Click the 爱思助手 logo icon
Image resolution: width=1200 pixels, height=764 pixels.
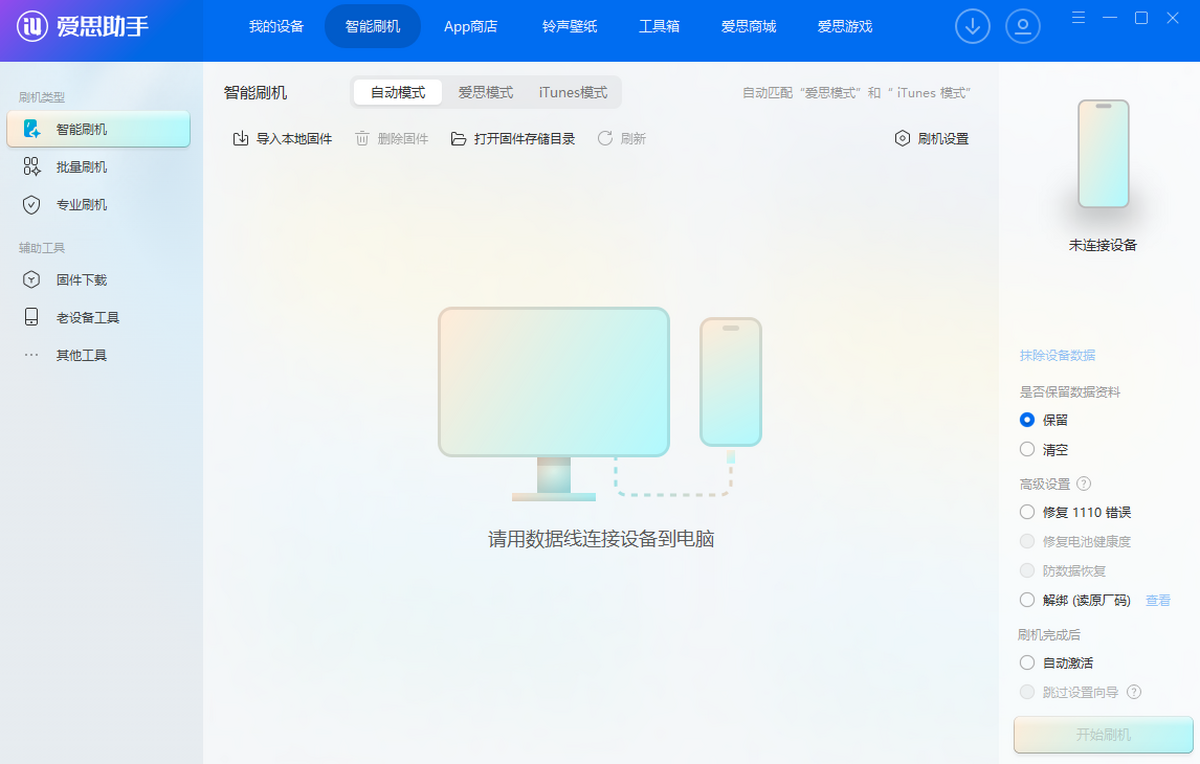point(34,26)
